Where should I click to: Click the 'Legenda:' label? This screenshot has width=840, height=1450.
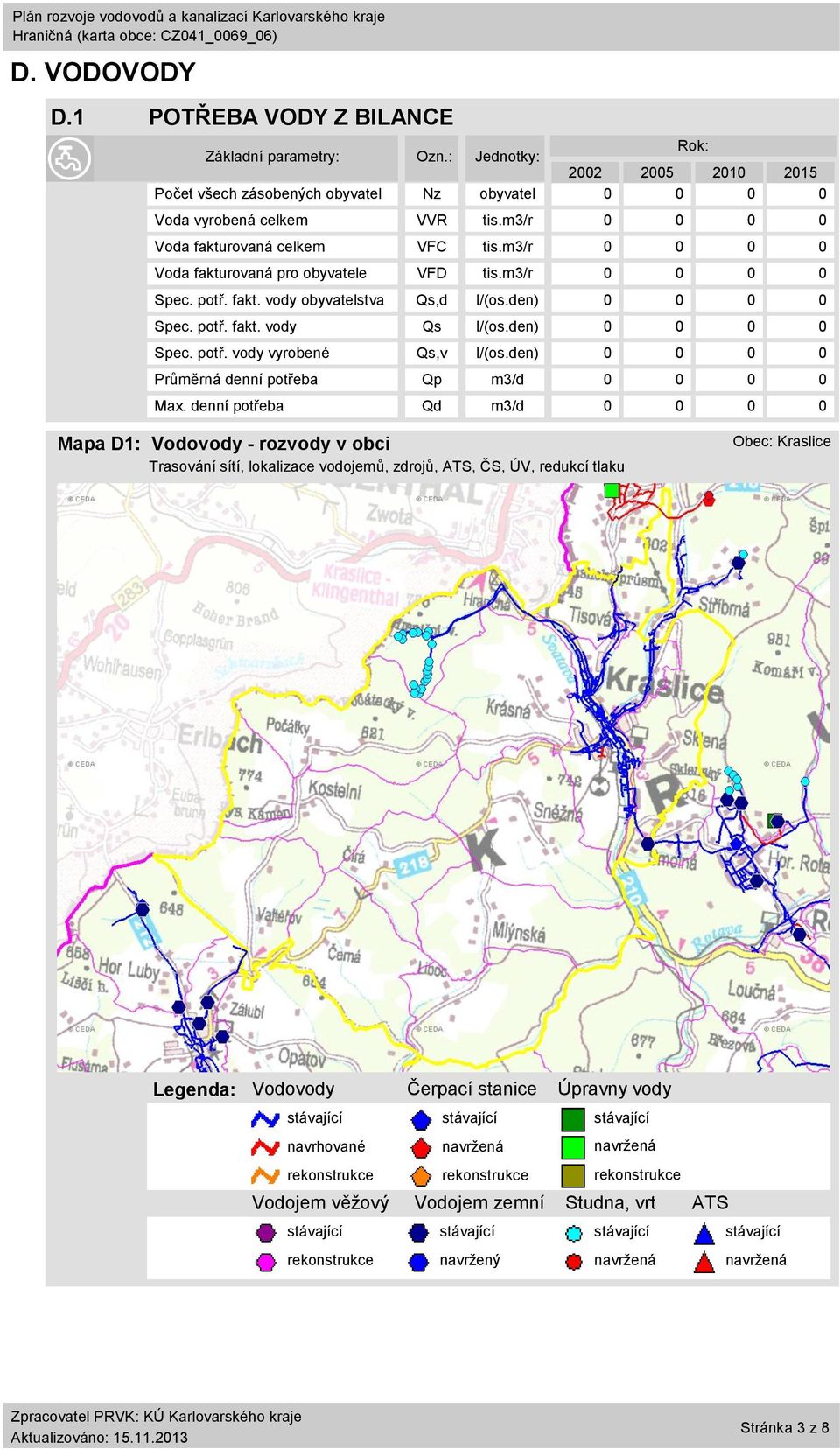[194, 1089]
